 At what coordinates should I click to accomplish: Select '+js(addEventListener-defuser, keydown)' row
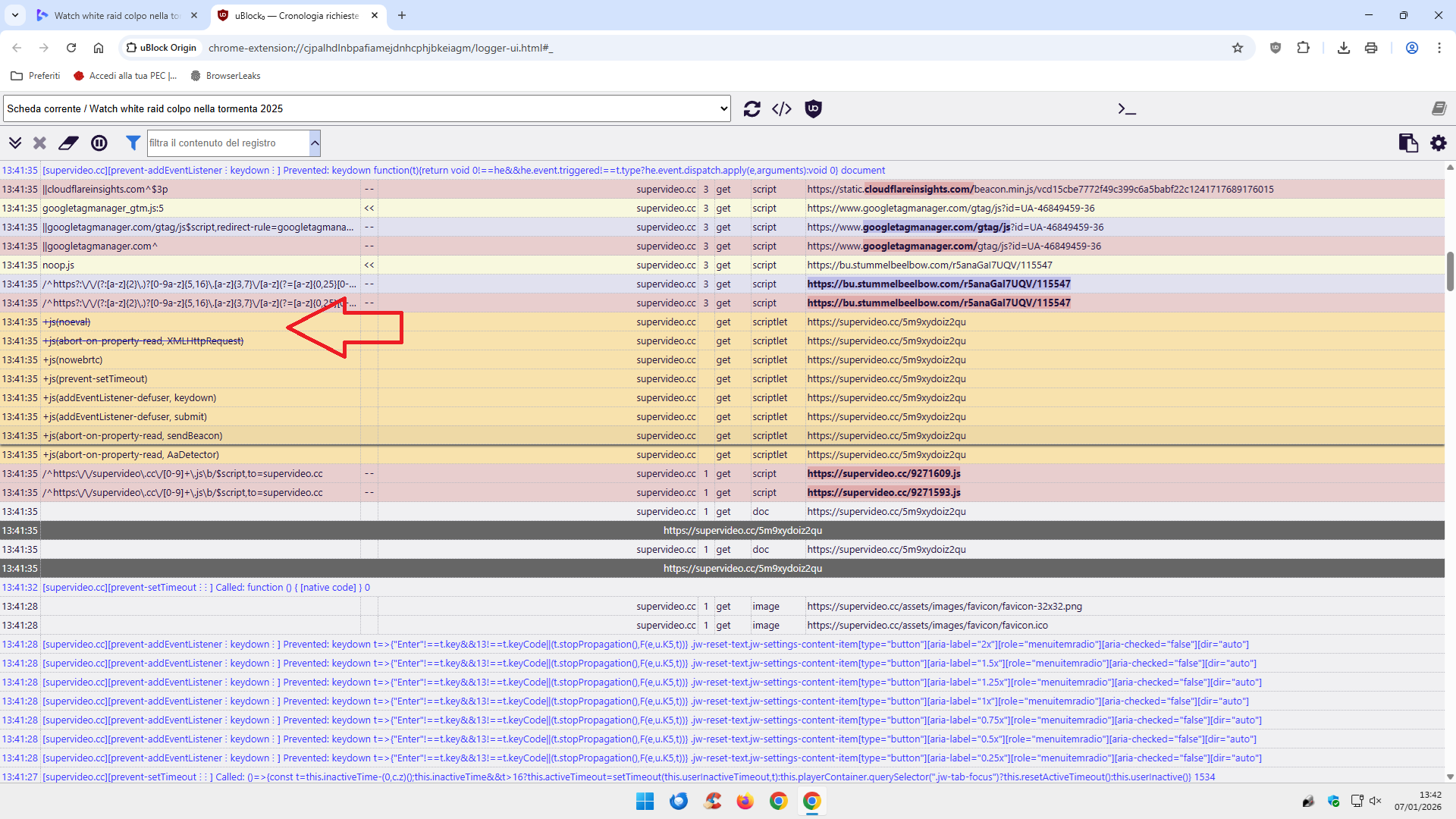point(722,398)
